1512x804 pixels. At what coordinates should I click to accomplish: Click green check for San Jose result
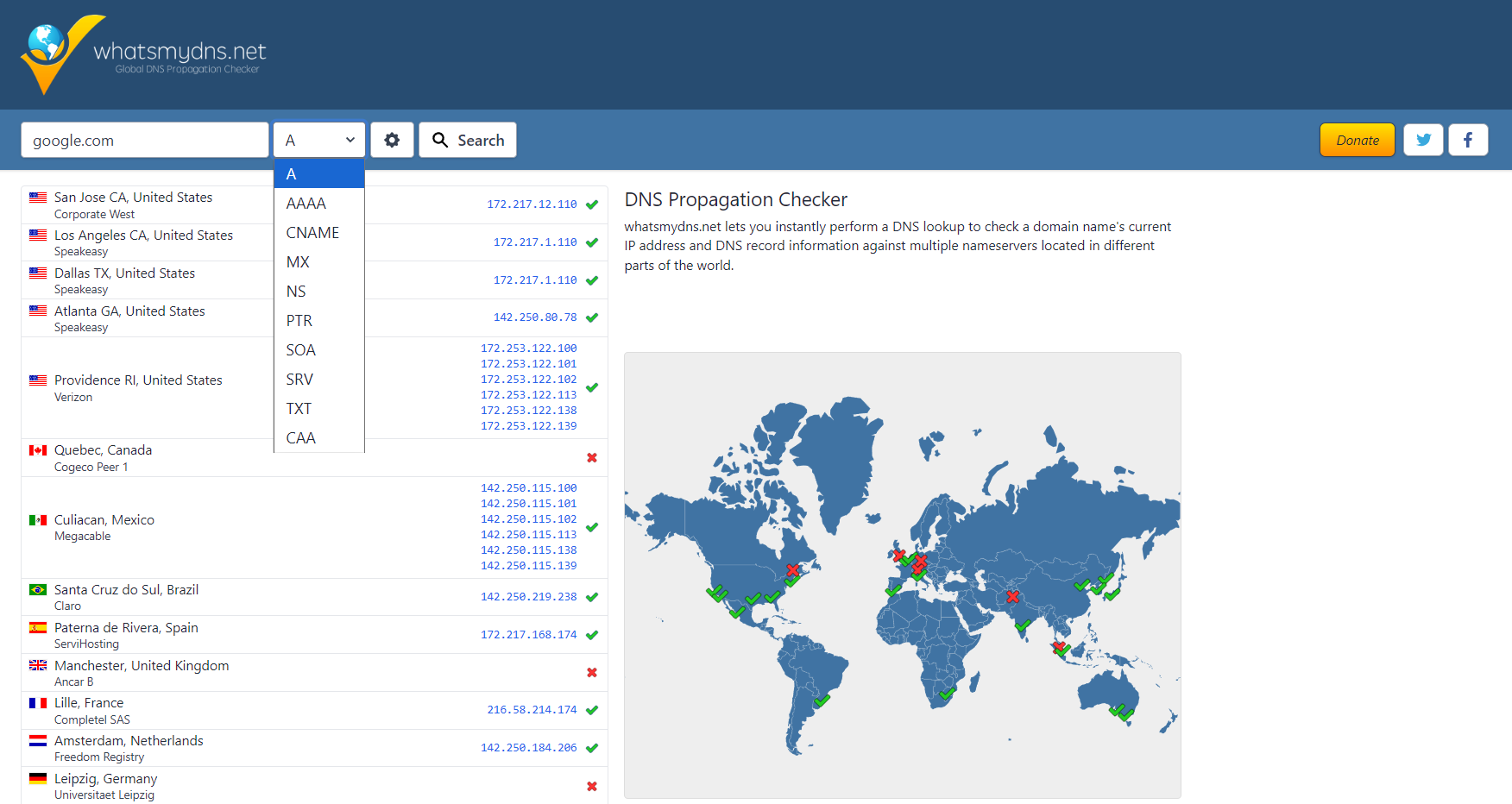[592, 204]
